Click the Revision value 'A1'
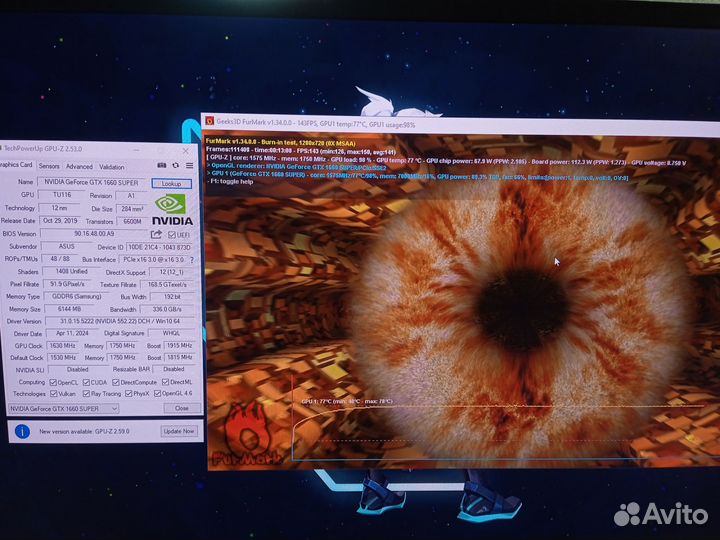Image resolution: width=720 pixels, height=540 pixels. (131, 196)
